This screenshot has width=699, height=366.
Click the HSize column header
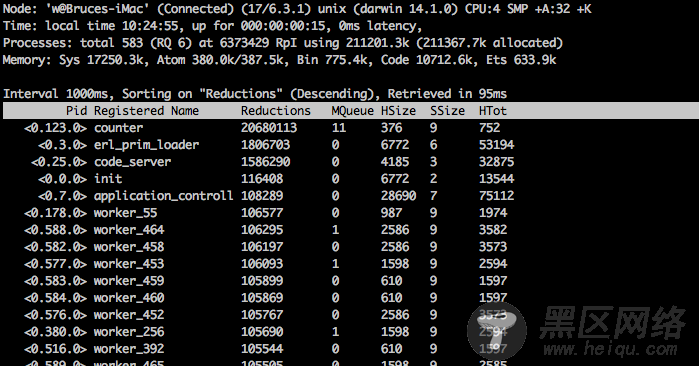click(398, 111)
